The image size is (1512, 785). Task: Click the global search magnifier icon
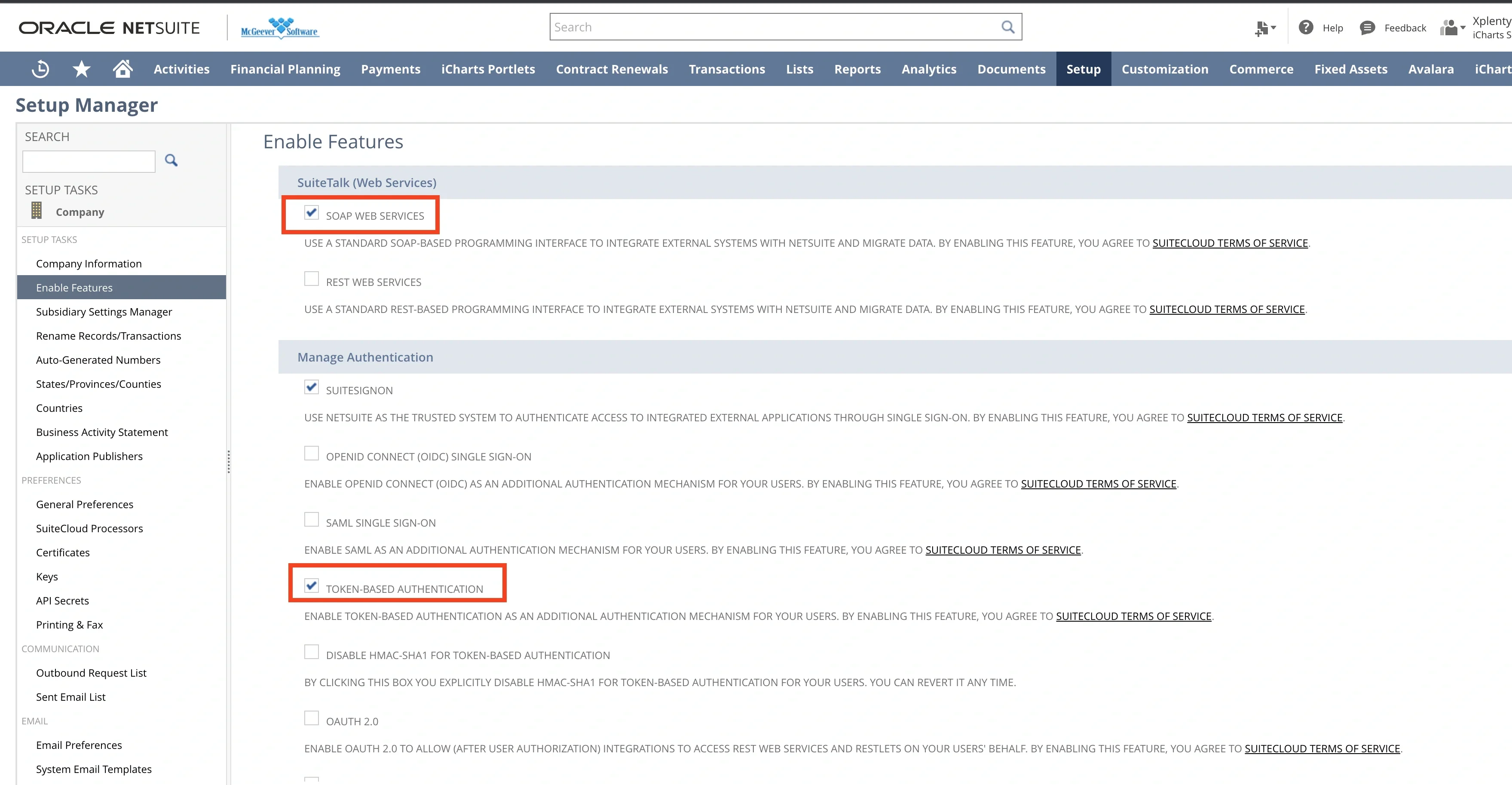click(1007, 27)
